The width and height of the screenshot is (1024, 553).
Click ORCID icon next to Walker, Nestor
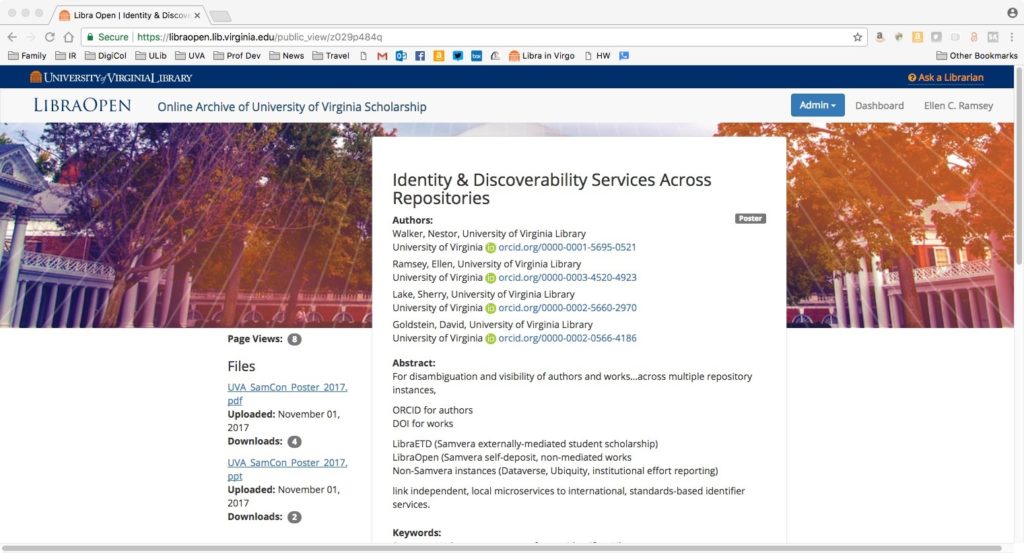[x=490, y=247]
